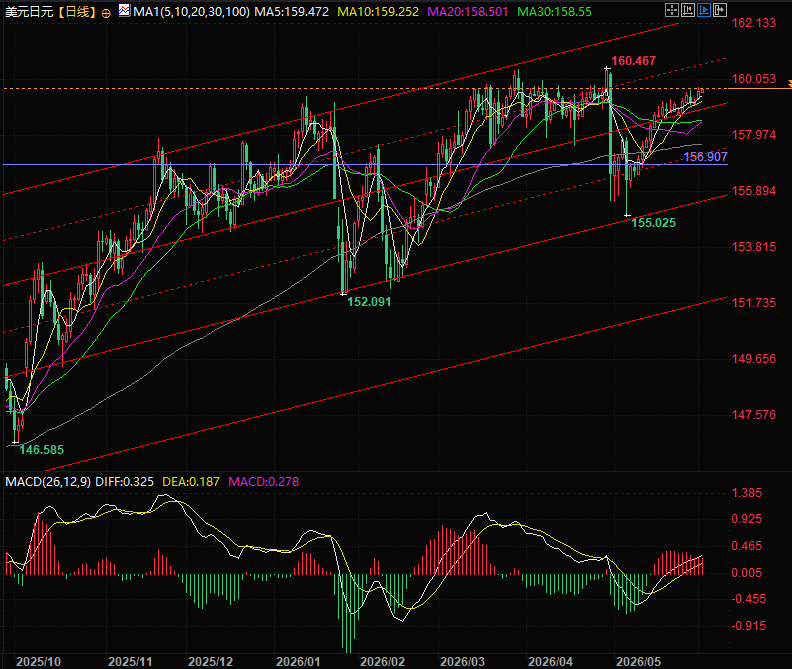Click the MA5:159.472 value

coord(291,11)
